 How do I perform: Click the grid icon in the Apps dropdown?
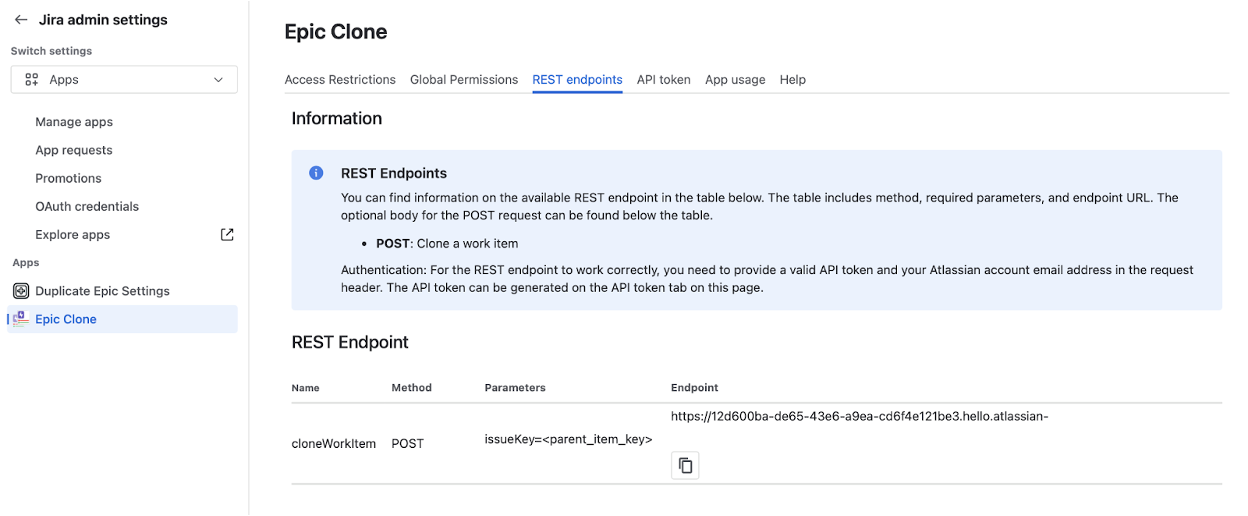(x=32, y=80)
